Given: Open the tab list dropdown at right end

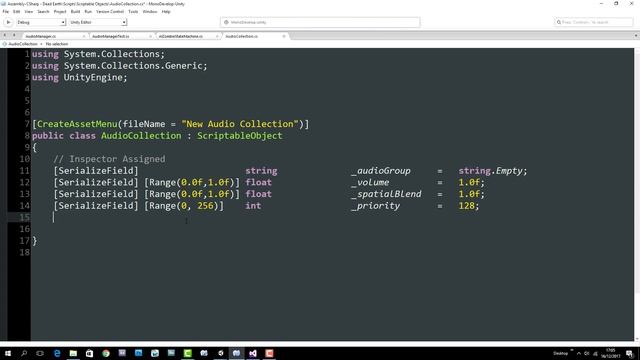Looking at the screenshot, I should [636, 36].
